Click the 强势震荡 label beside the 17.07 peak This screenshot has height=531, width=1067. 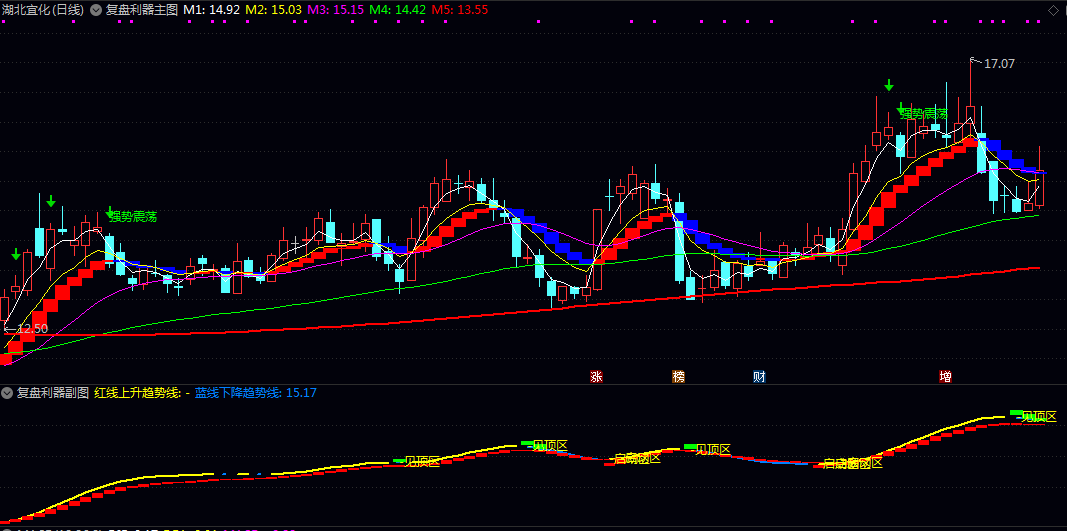(x=924, y=114)
